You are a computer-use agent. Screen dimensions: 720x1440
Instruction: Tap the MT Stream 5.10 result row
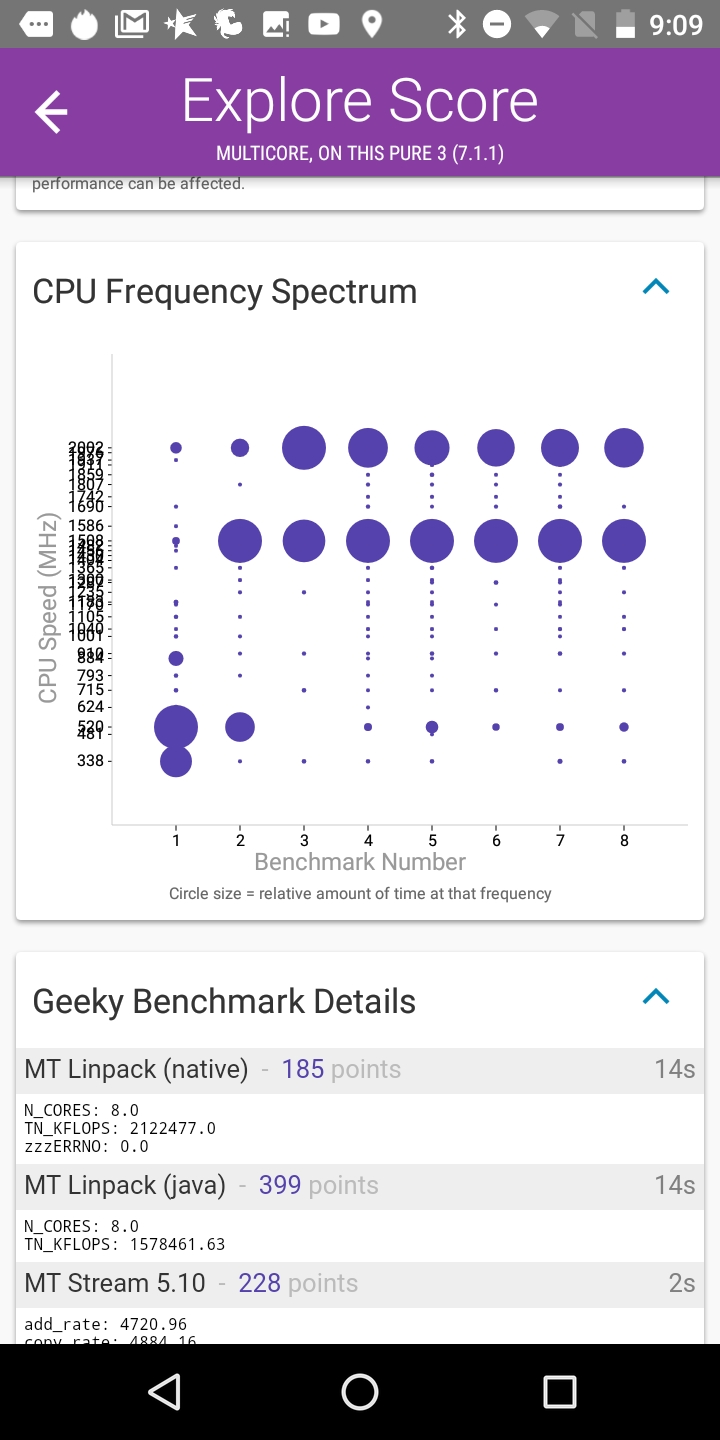tap(360, 1283)
